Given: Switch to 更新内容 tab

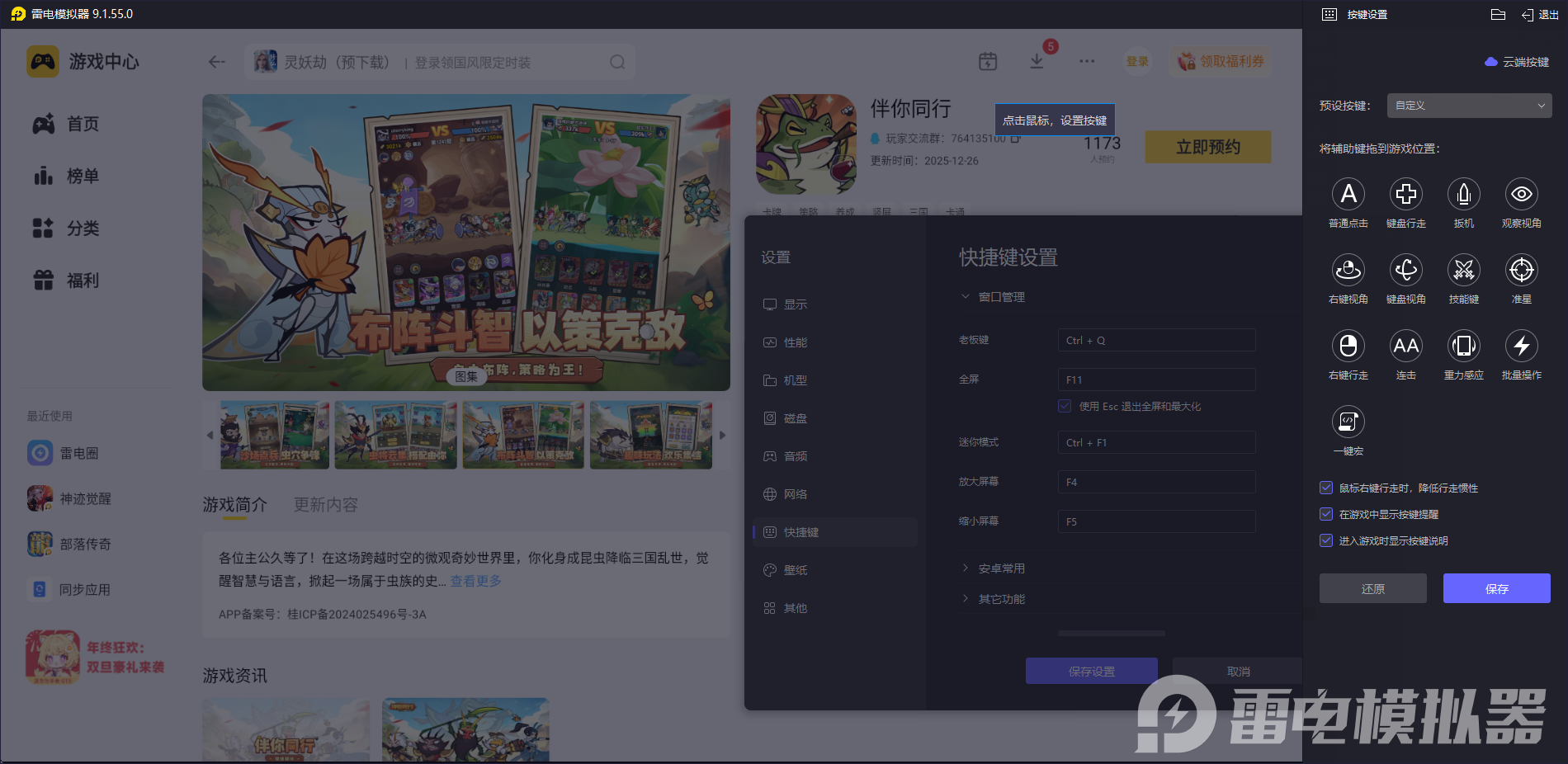Looking at the screenshot, I should coord(326,504).
